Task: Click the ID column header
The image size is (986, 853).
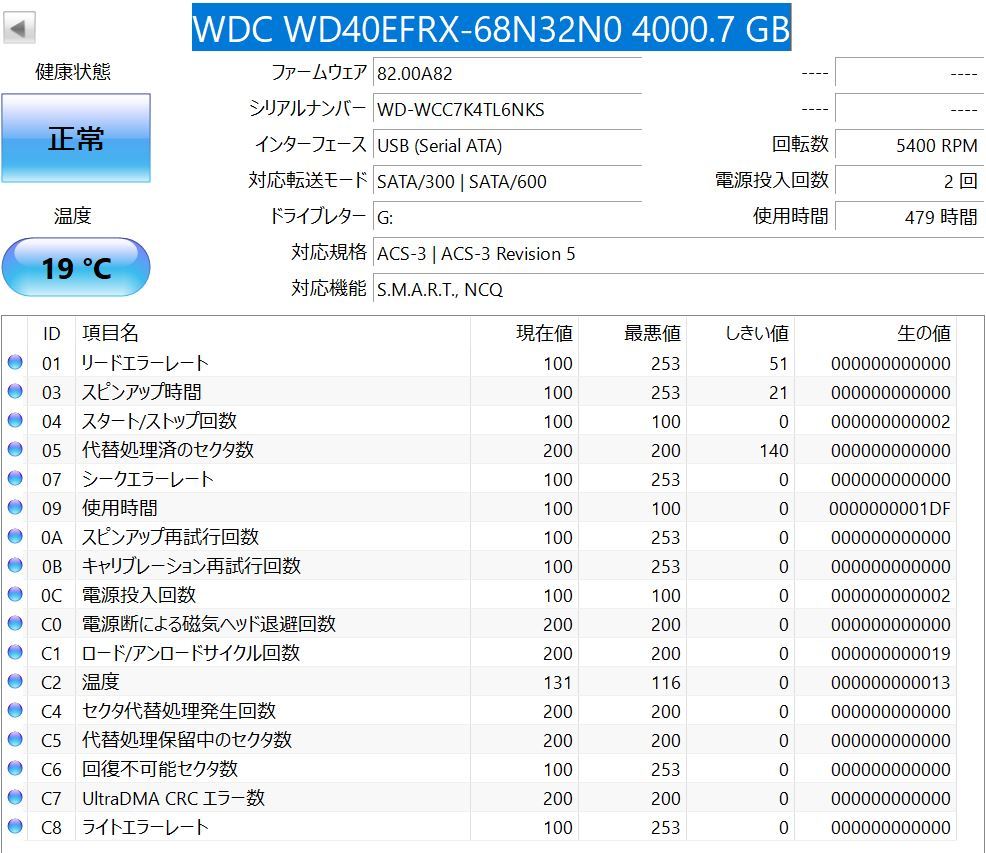Action: pos(52,333)
